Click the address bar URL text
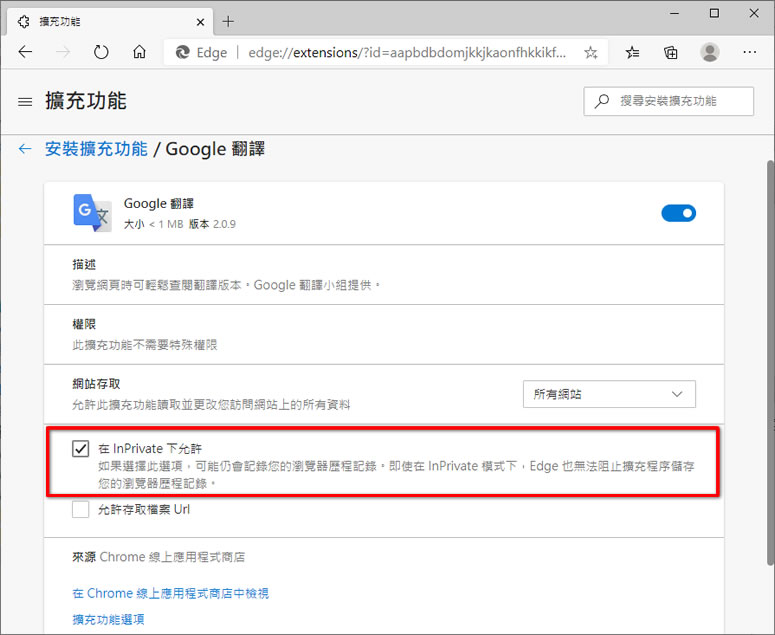 [x=407, y=52]
